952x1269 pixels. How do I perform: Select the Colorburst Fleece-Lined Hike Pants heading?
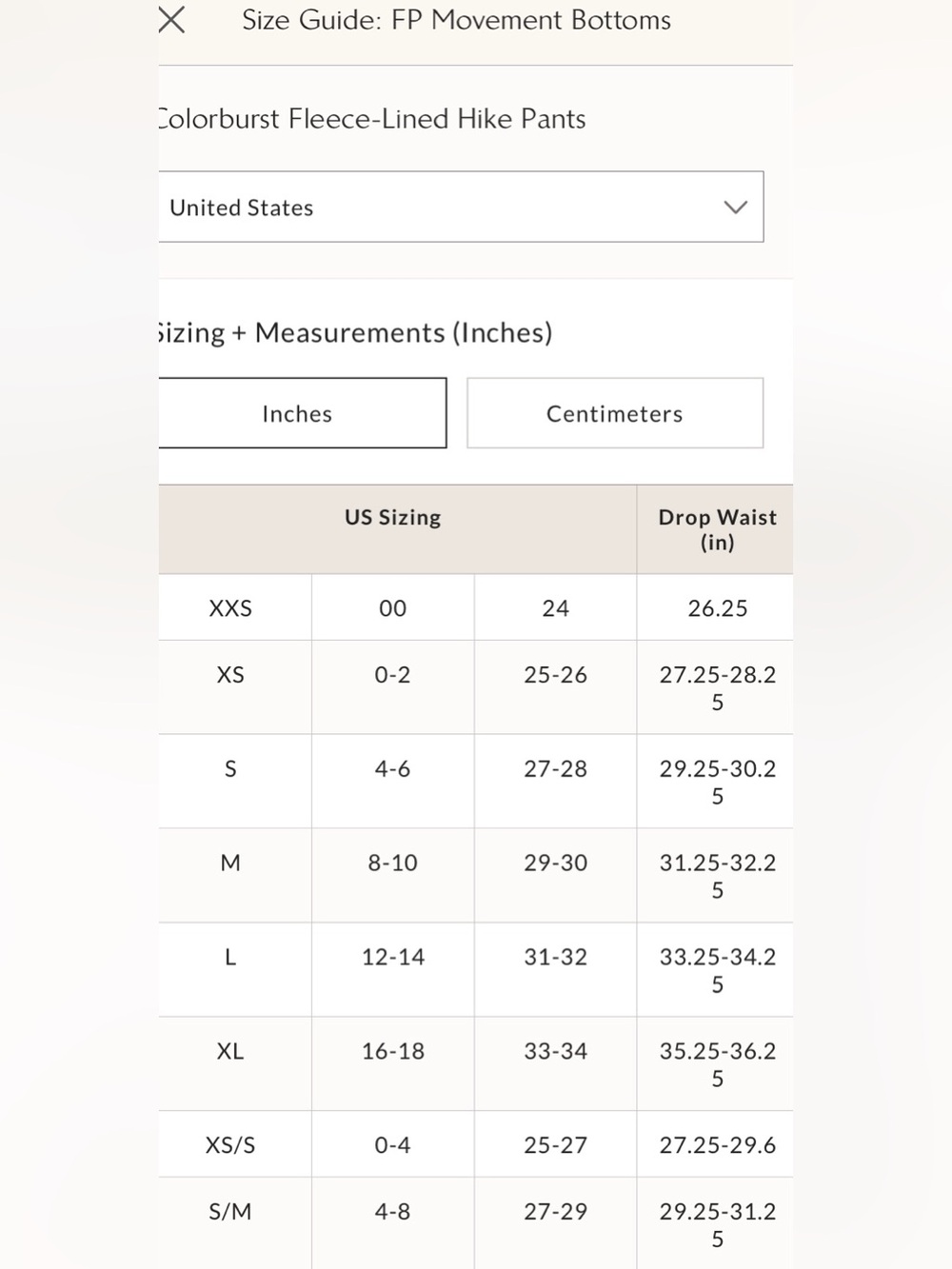point(372,119)
